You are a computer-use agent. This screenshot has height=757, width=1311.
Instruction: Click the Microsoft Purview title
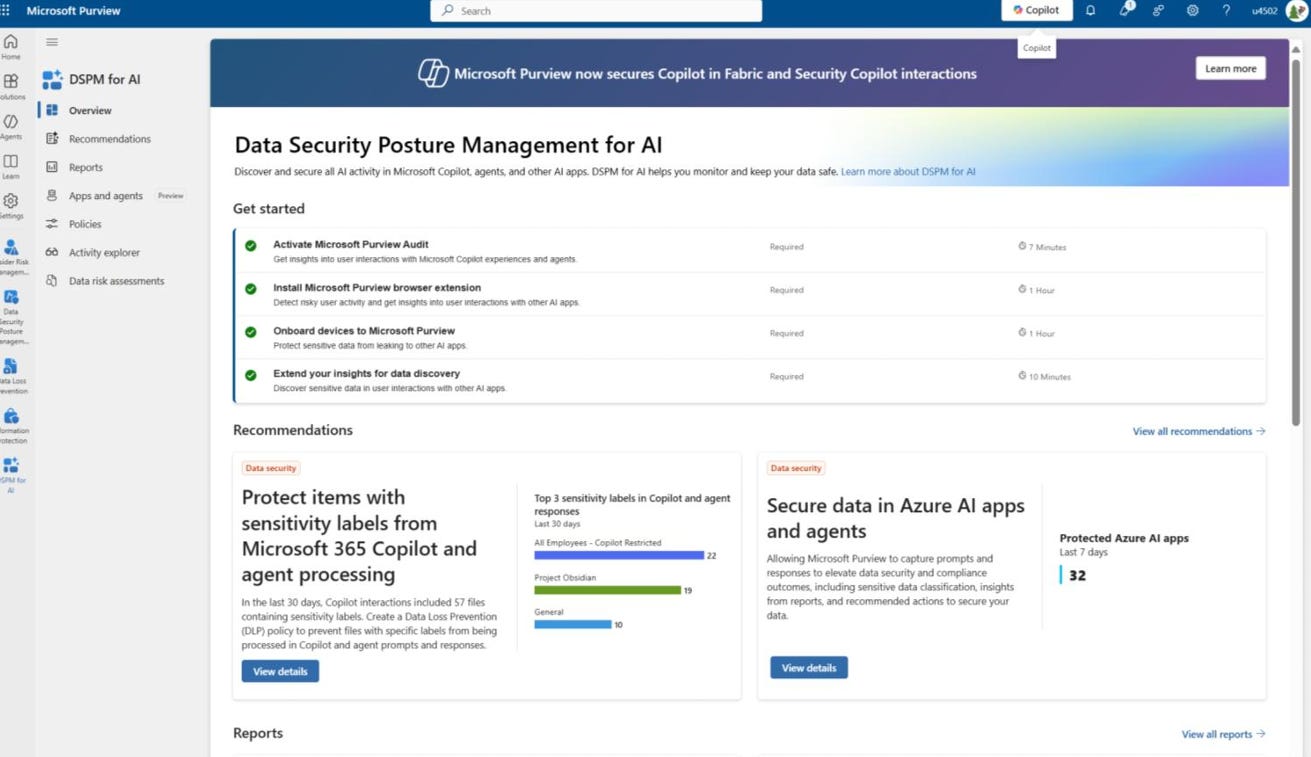73,11
